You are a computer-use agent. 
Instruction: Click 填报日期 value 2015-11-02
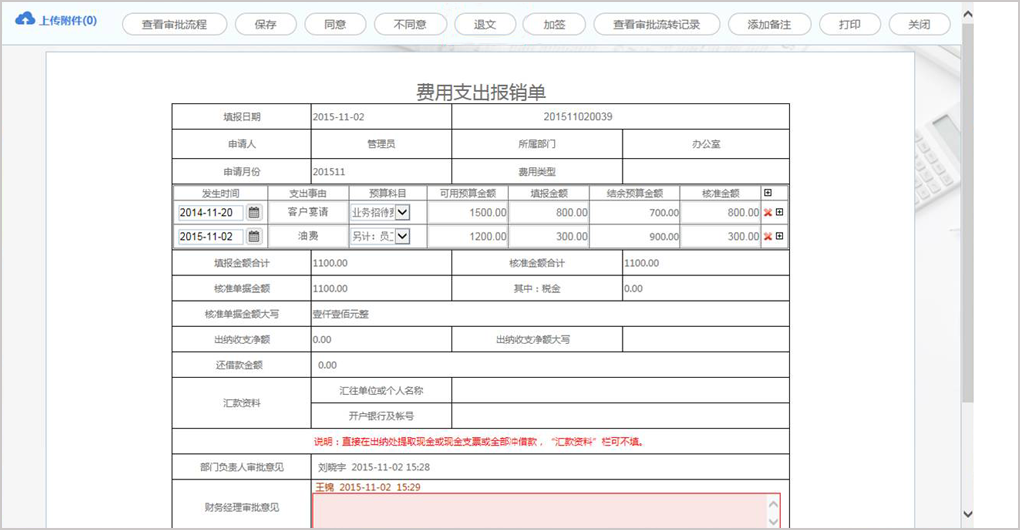(338, 117)
